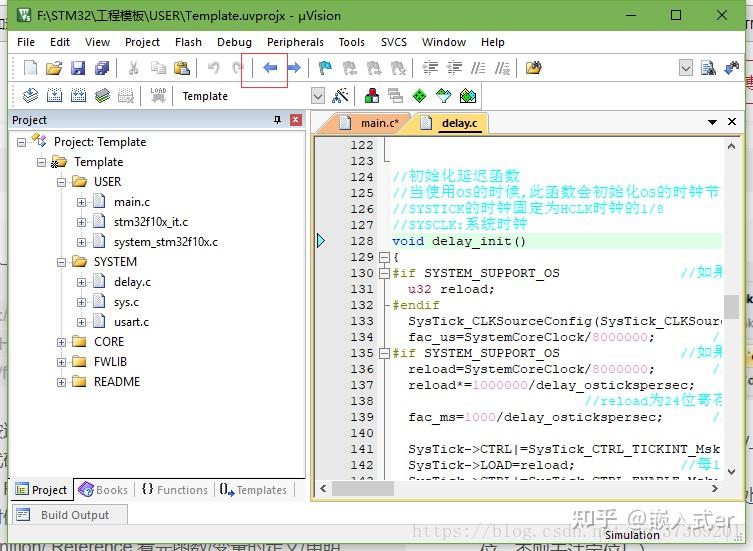Collapse the #if block at line 135
This screenshot has width=753, height=551.
point(383,353)
